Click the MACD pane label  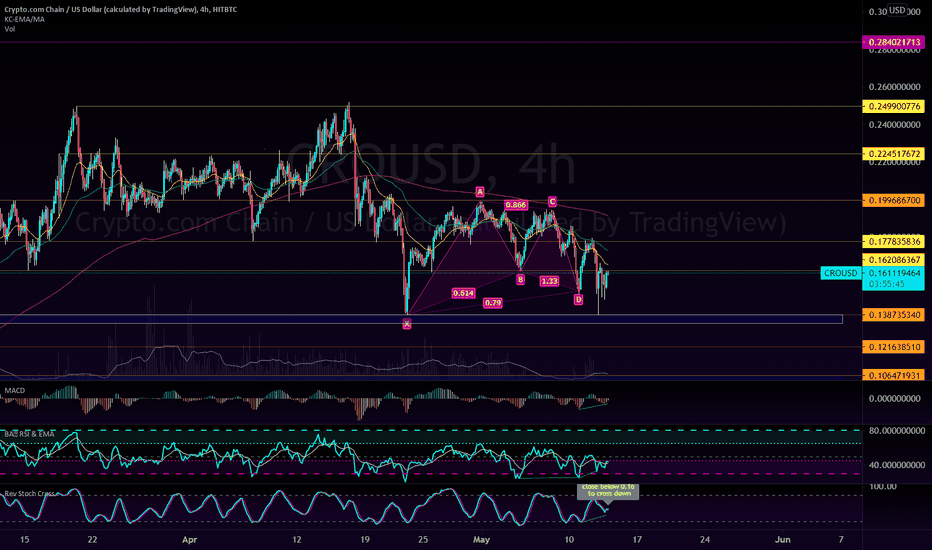[15, 390]
